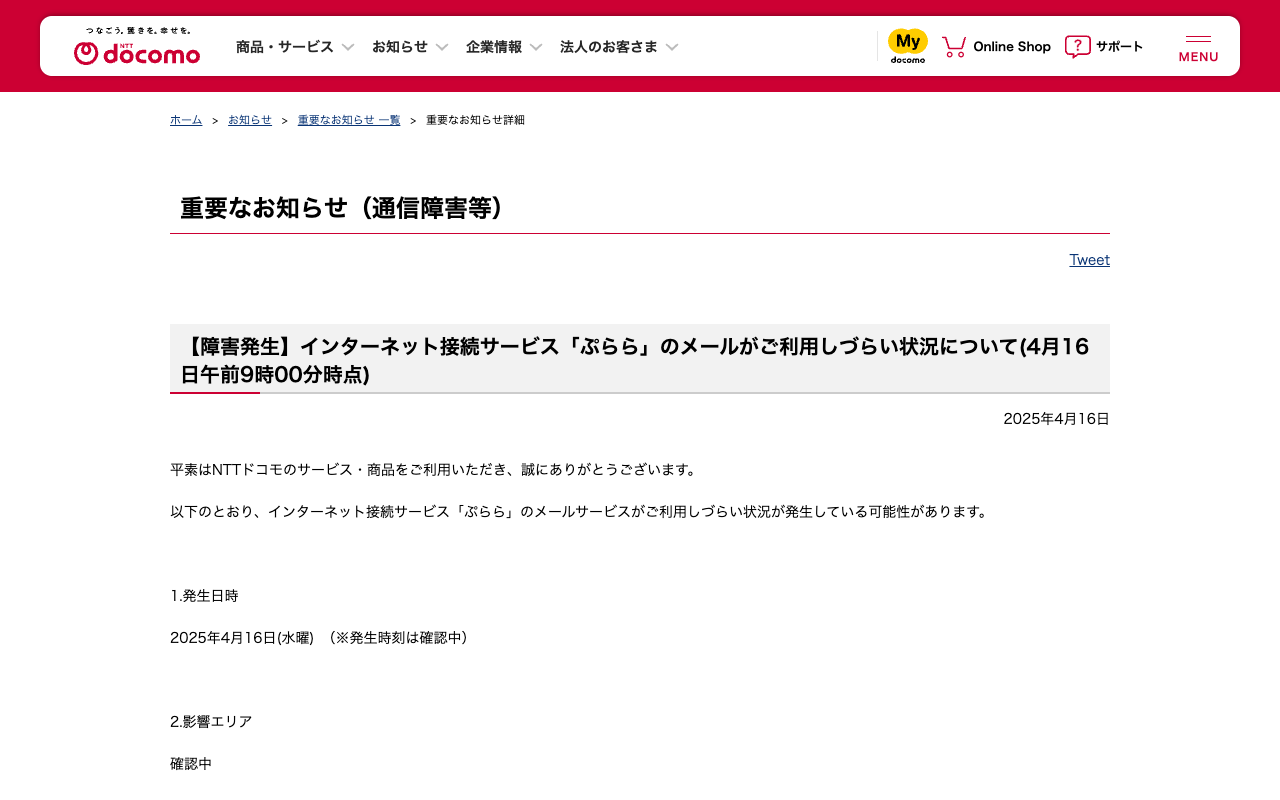This screenshot has width=1280, height=800.
Task: Click the 重要なお知らせ詳細 breadcrumb text
Action: (475, 120)
